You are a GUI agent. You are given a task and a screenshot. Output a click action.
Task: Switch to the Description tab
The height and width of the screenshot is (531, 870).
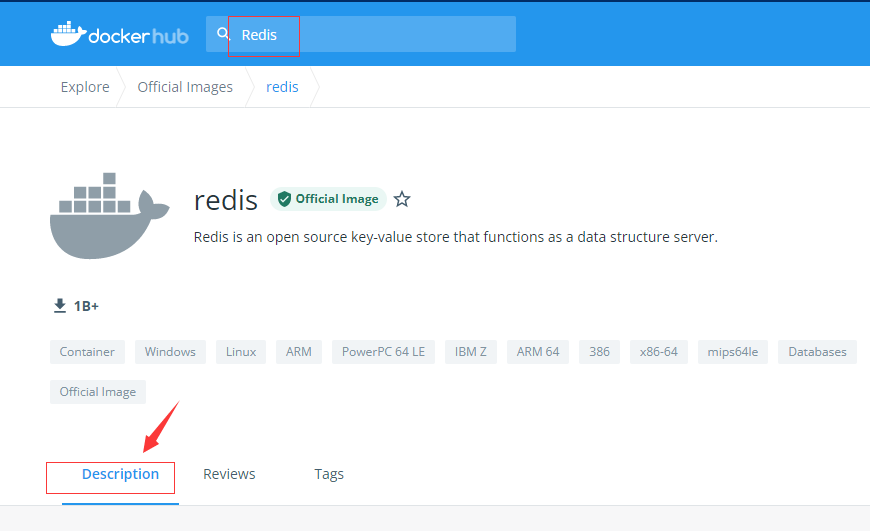pos(120,474)
